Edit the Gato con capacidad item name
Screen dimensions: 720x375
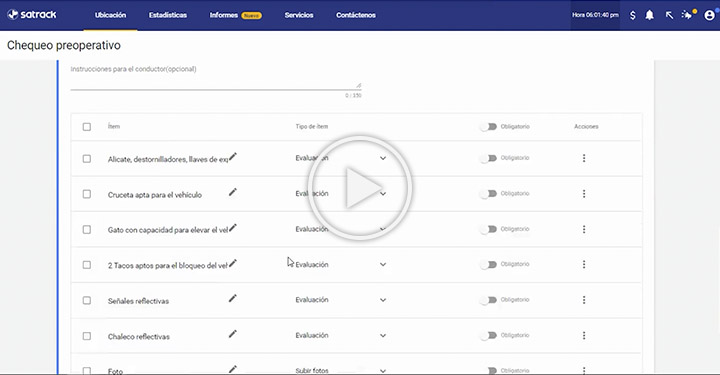pos(233,228)
